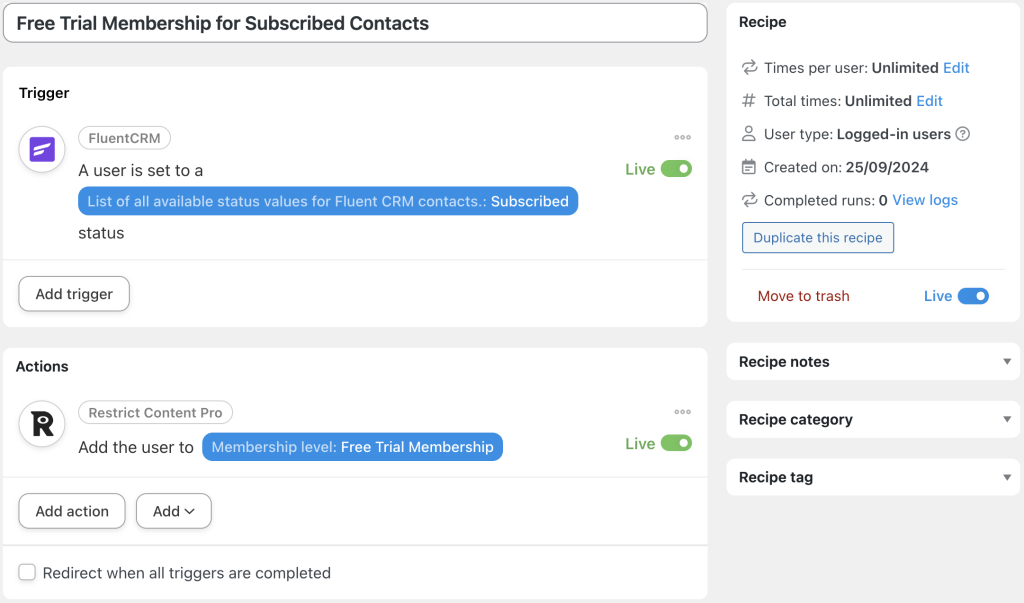The image size is (1024, 603).
Task: Open the trigger options ellipsis menu
Action: tap(683, 137)
